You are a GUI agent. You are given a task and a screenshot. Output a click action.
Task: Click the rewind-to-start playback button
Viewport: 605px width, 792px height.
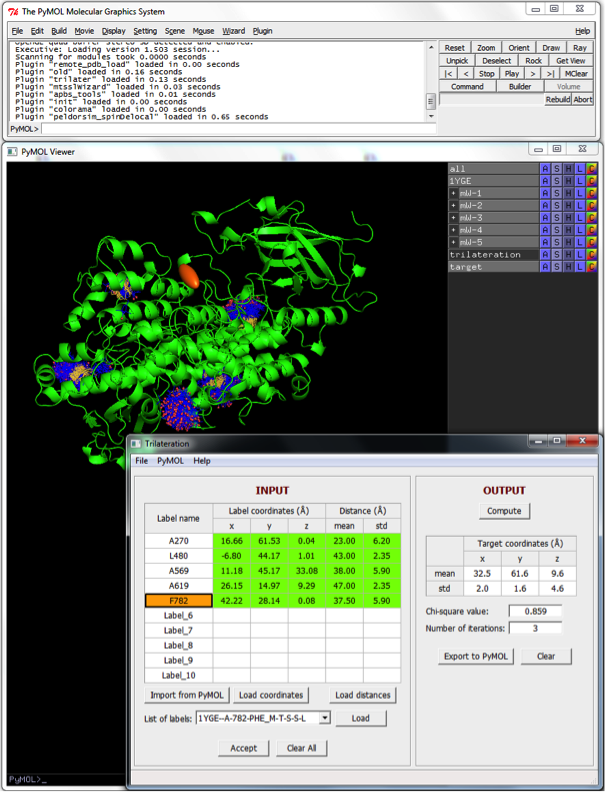click(448, 74)
